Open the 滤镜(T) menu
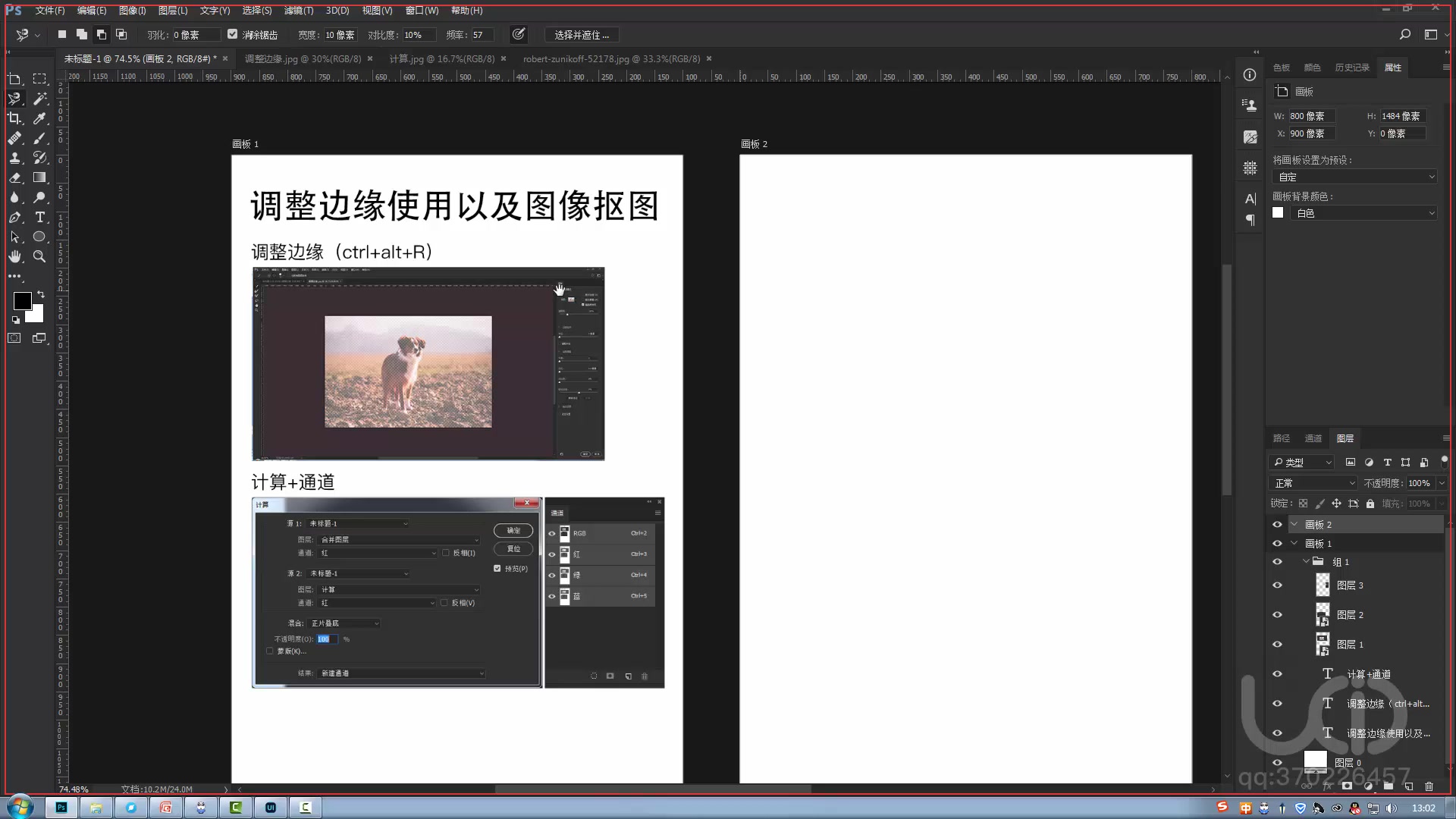This screenshot has width=1456, height=819. 298,11
